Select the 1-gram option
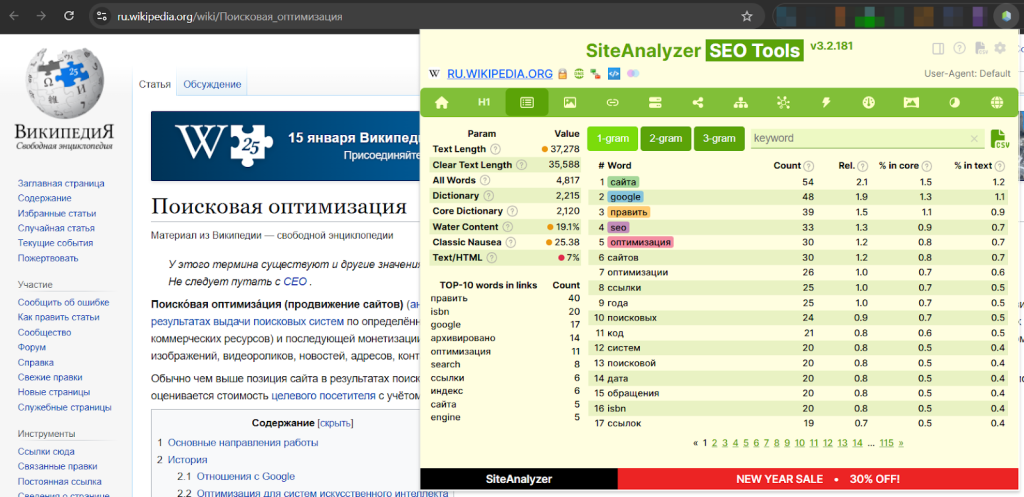 point(610,139)
